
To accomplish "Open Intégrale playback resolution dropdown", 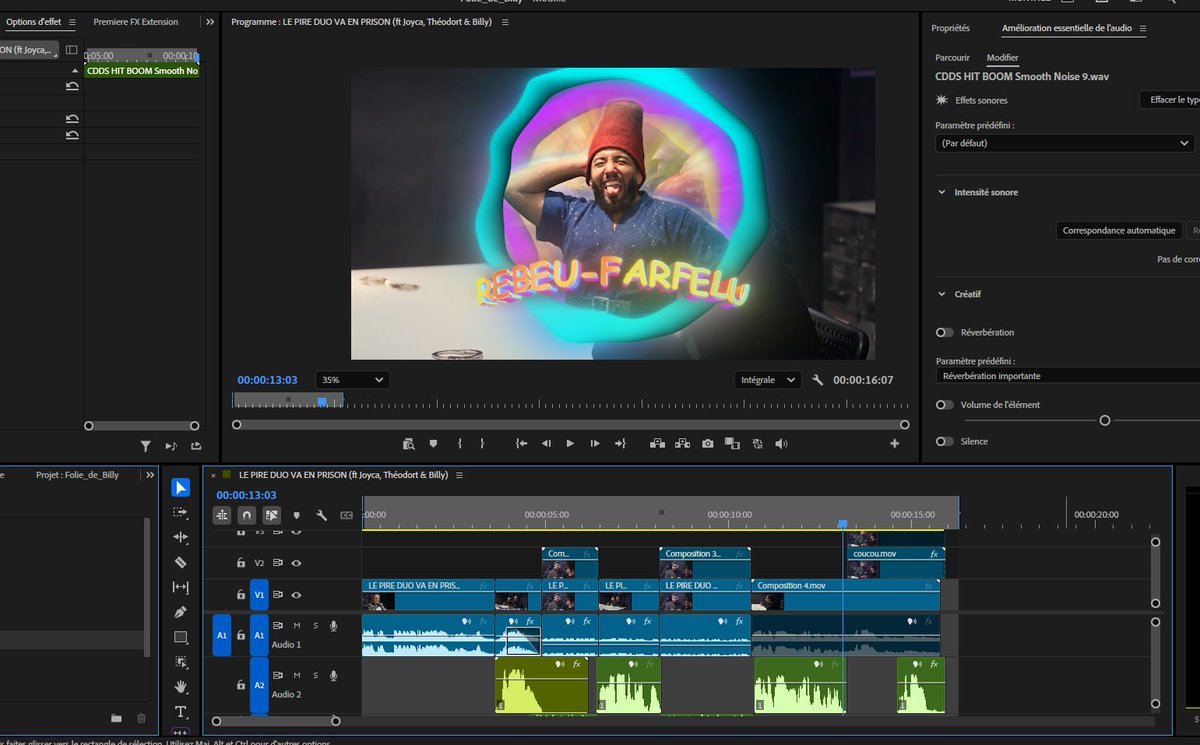I will point(767,380).
